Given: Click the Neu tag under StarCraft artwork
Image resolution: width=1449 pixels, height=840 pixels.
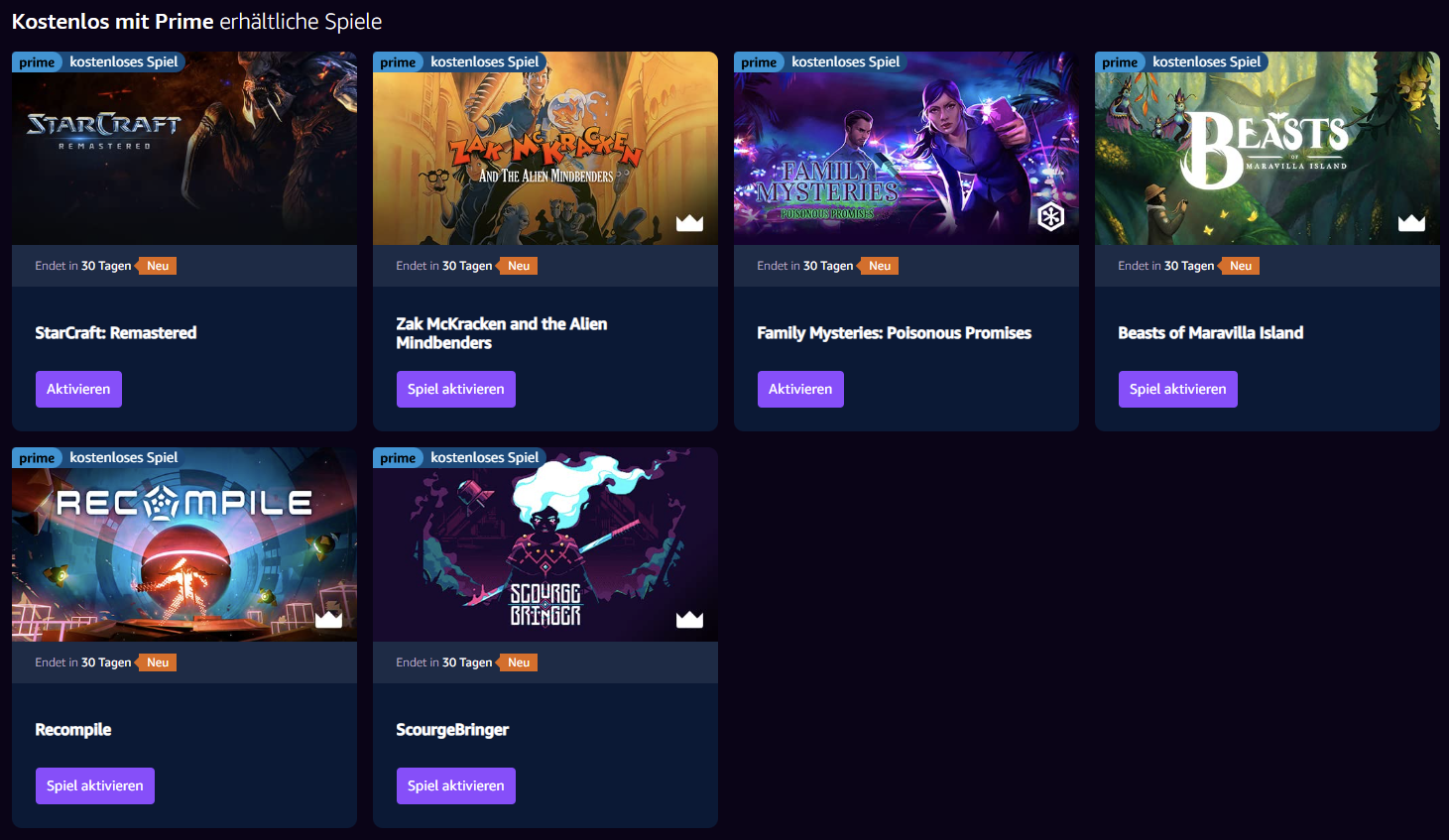Looking at the screenshot, I should (x=157, y=266).
